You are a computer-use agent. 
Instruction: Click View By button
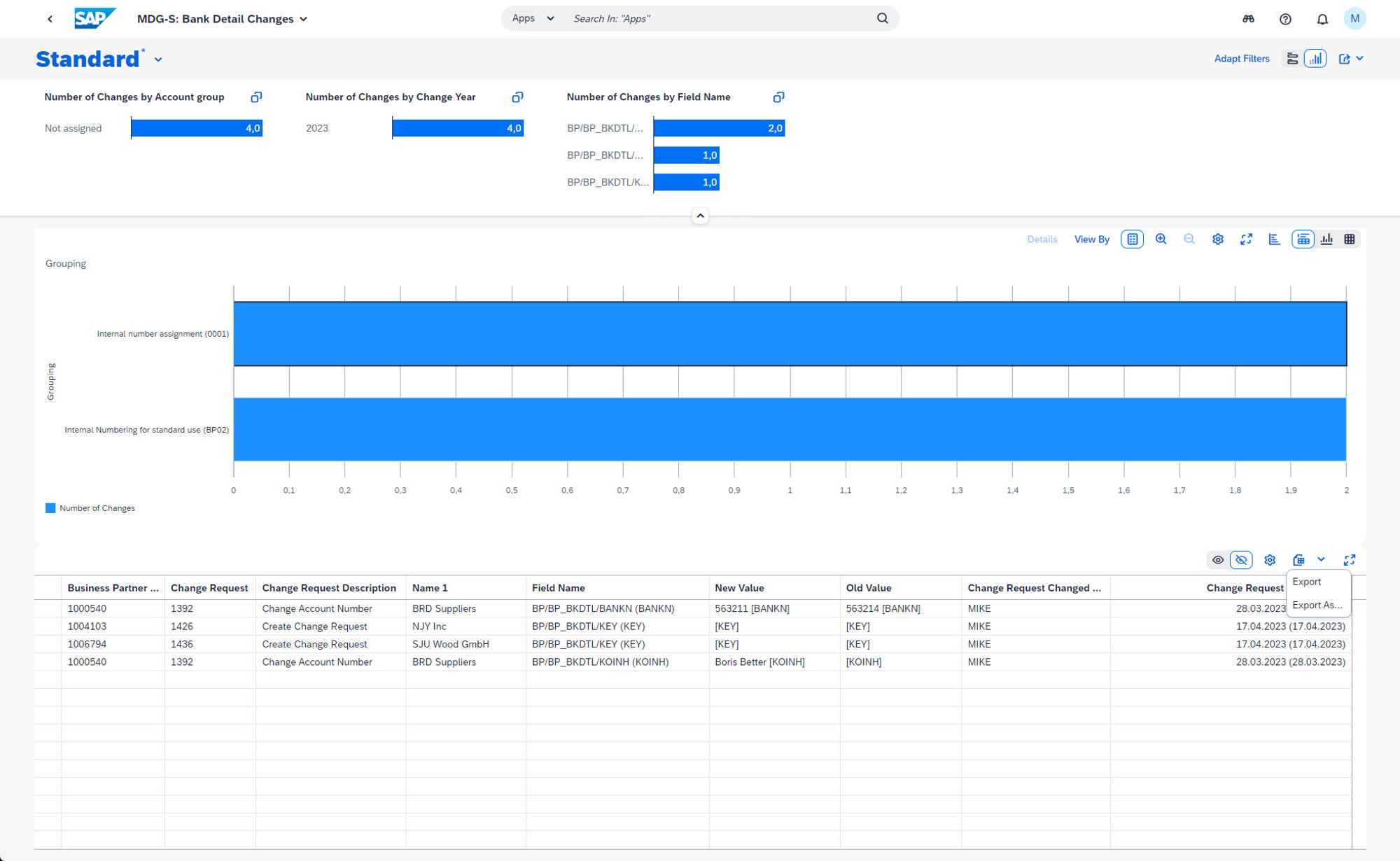[1091, 239]
